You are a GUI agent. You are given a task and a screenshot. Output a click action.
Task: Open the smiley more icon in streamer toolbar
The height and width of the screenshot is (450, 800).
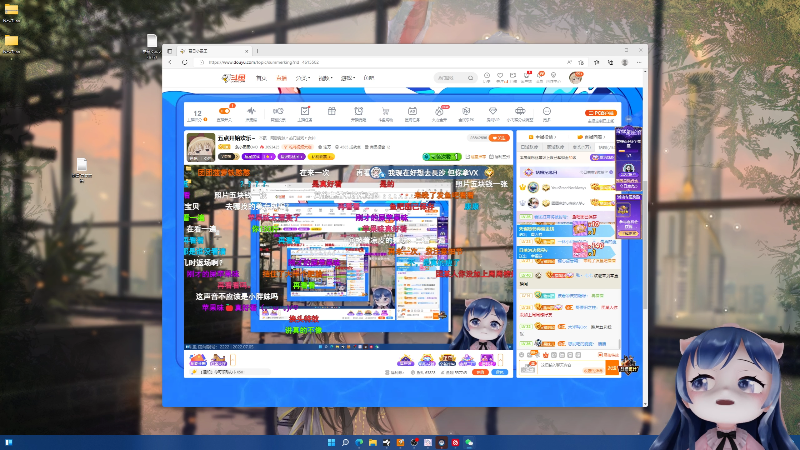pyautogui.click(x=547, y=111)
